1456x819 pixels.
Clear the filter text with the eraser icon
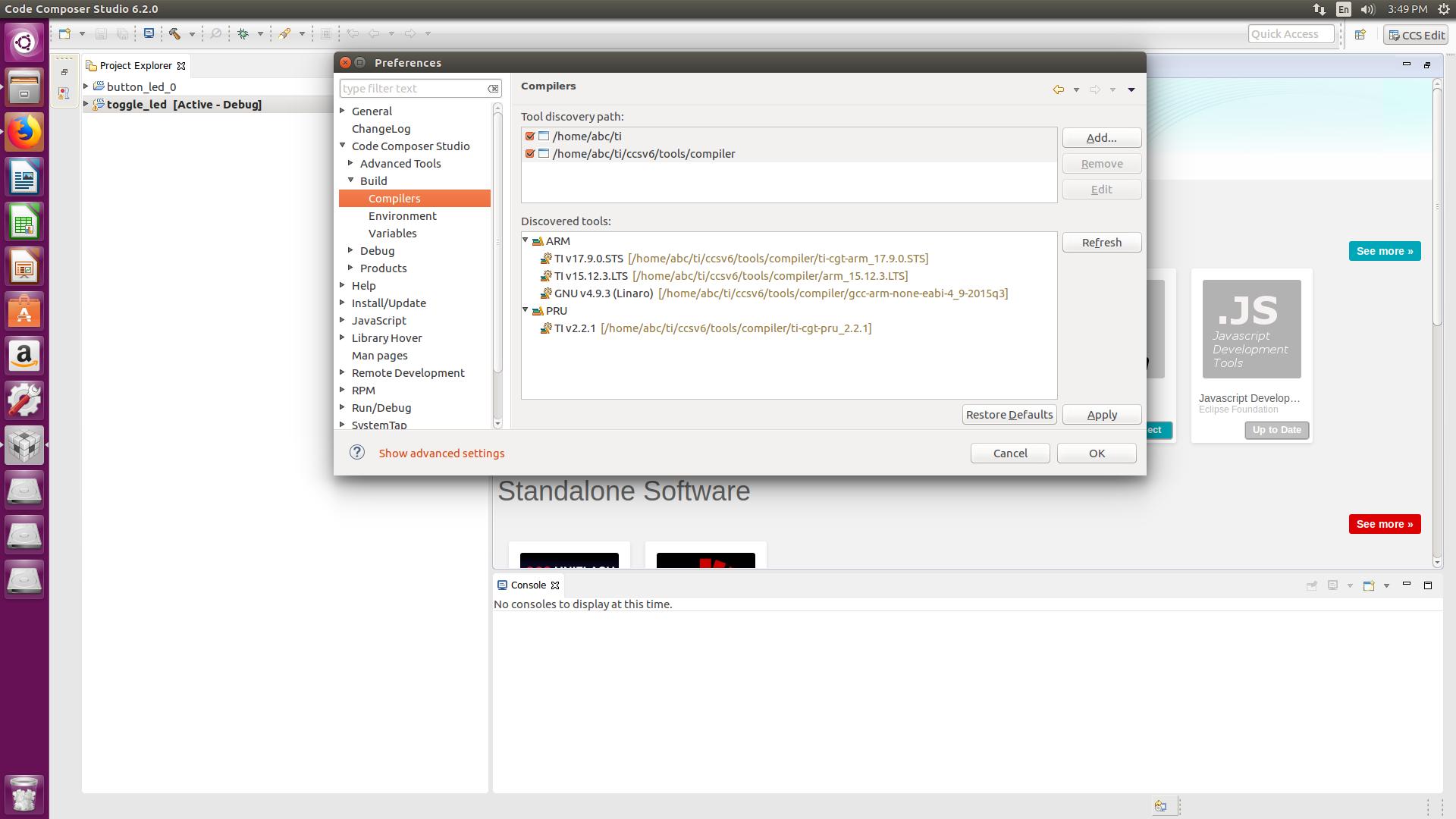[493, 89]
